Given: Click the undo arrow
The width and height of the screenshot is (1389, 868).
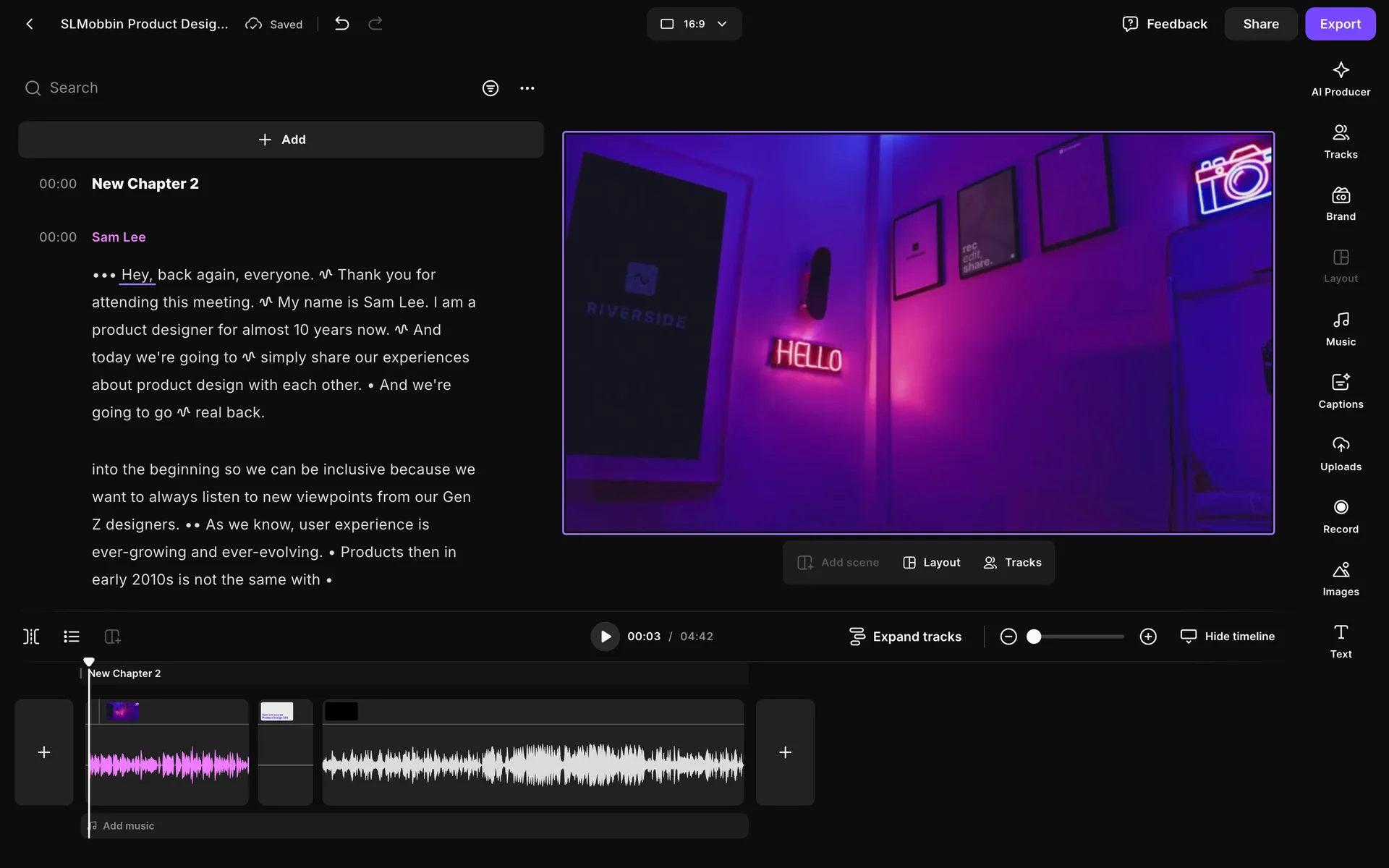Looking at the screenshot, I should tap(342, 24).
